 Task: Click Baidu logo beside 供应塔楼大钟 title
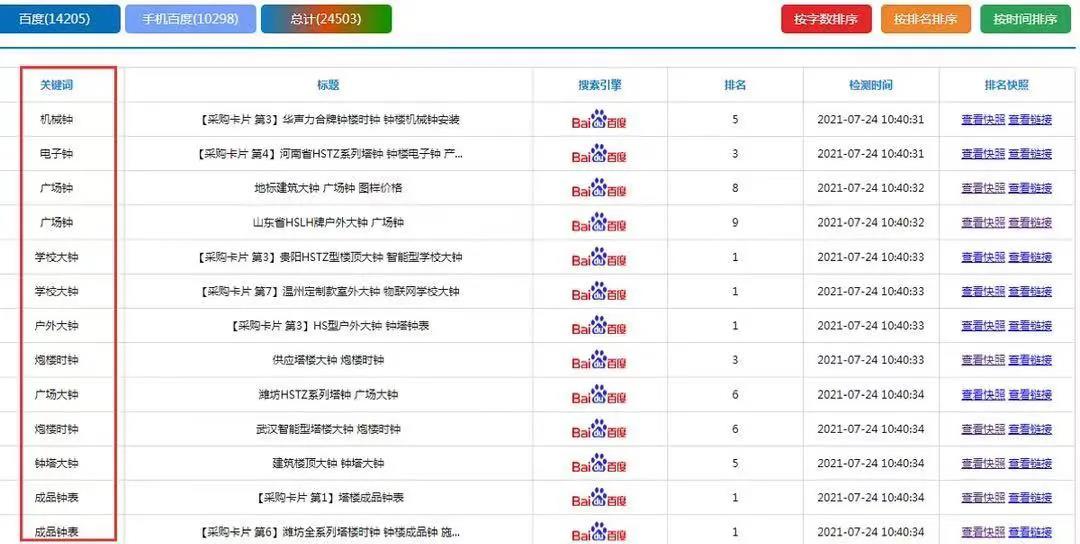pos(599,360)
